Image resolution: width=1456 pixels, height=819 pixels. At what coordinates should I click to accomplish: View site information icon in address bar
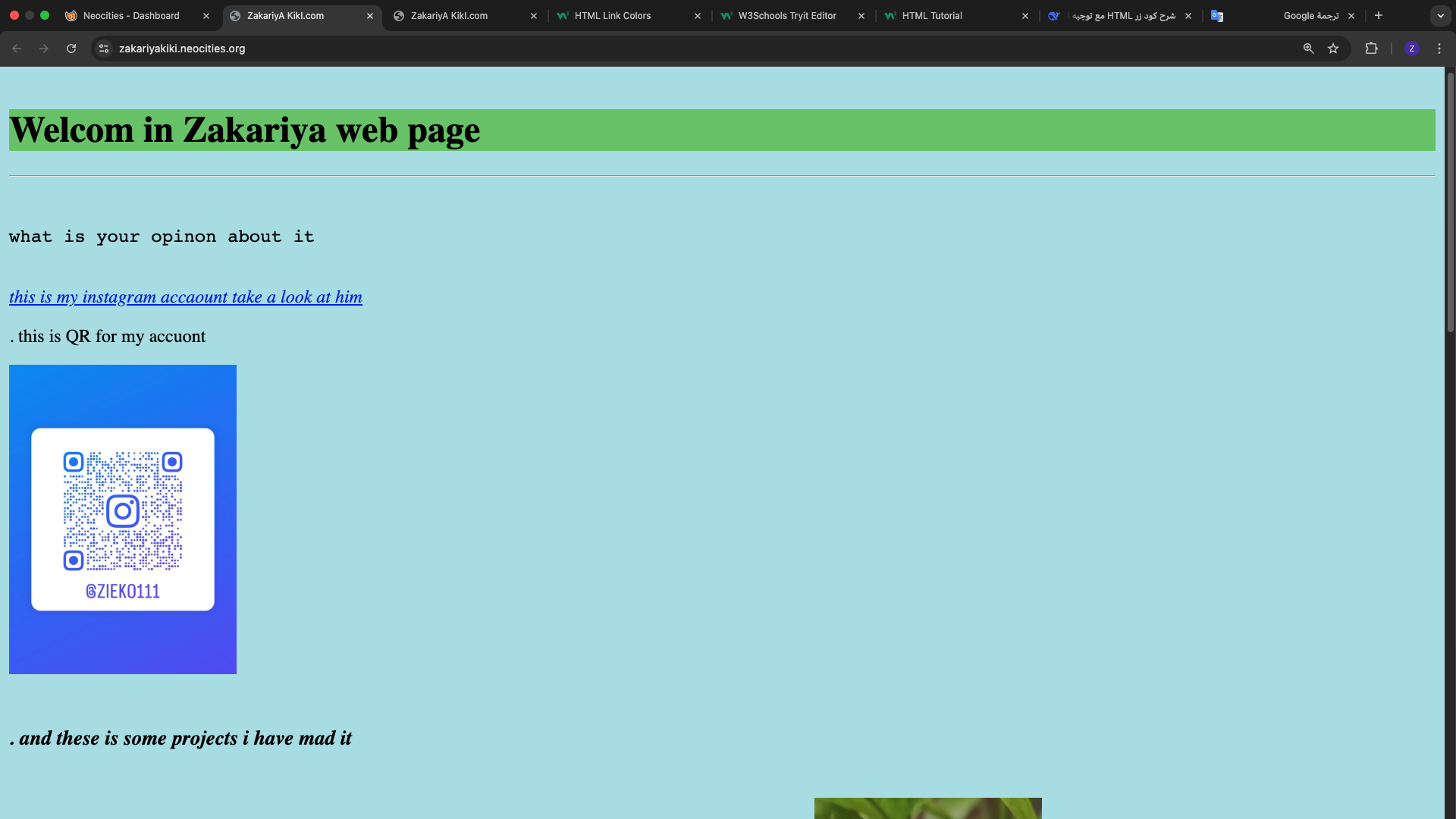[x=105, y=49]
